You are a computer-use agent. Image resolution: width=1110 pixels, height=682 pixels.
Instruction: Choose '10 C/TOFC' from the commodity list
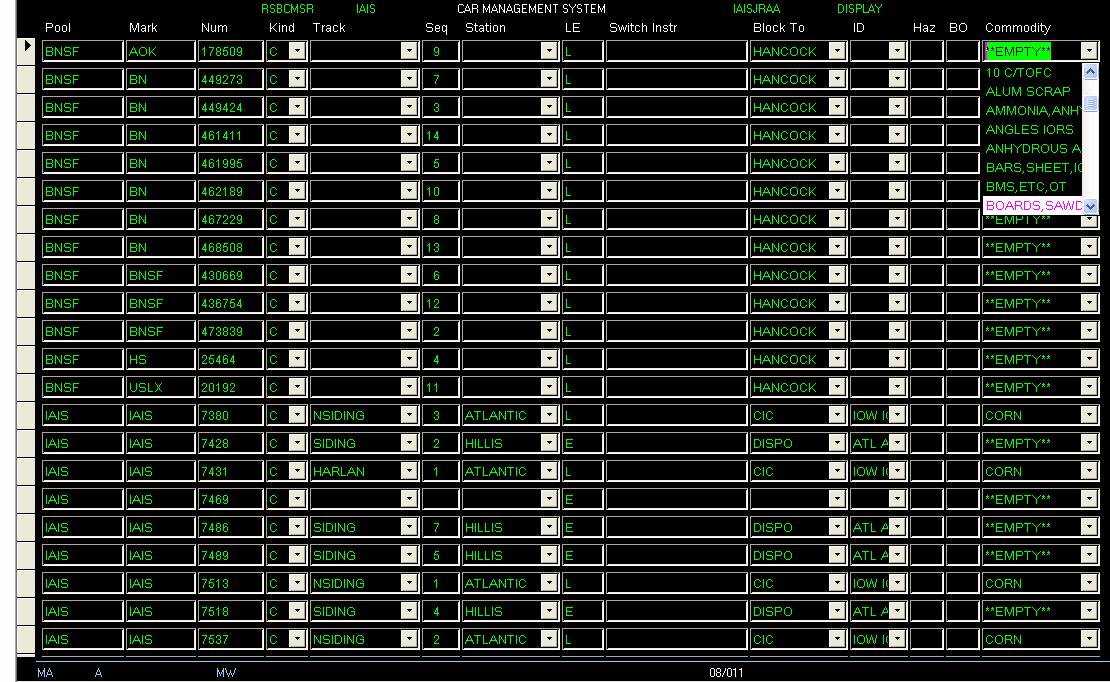pyautogui.click(x=1032, y=72)
